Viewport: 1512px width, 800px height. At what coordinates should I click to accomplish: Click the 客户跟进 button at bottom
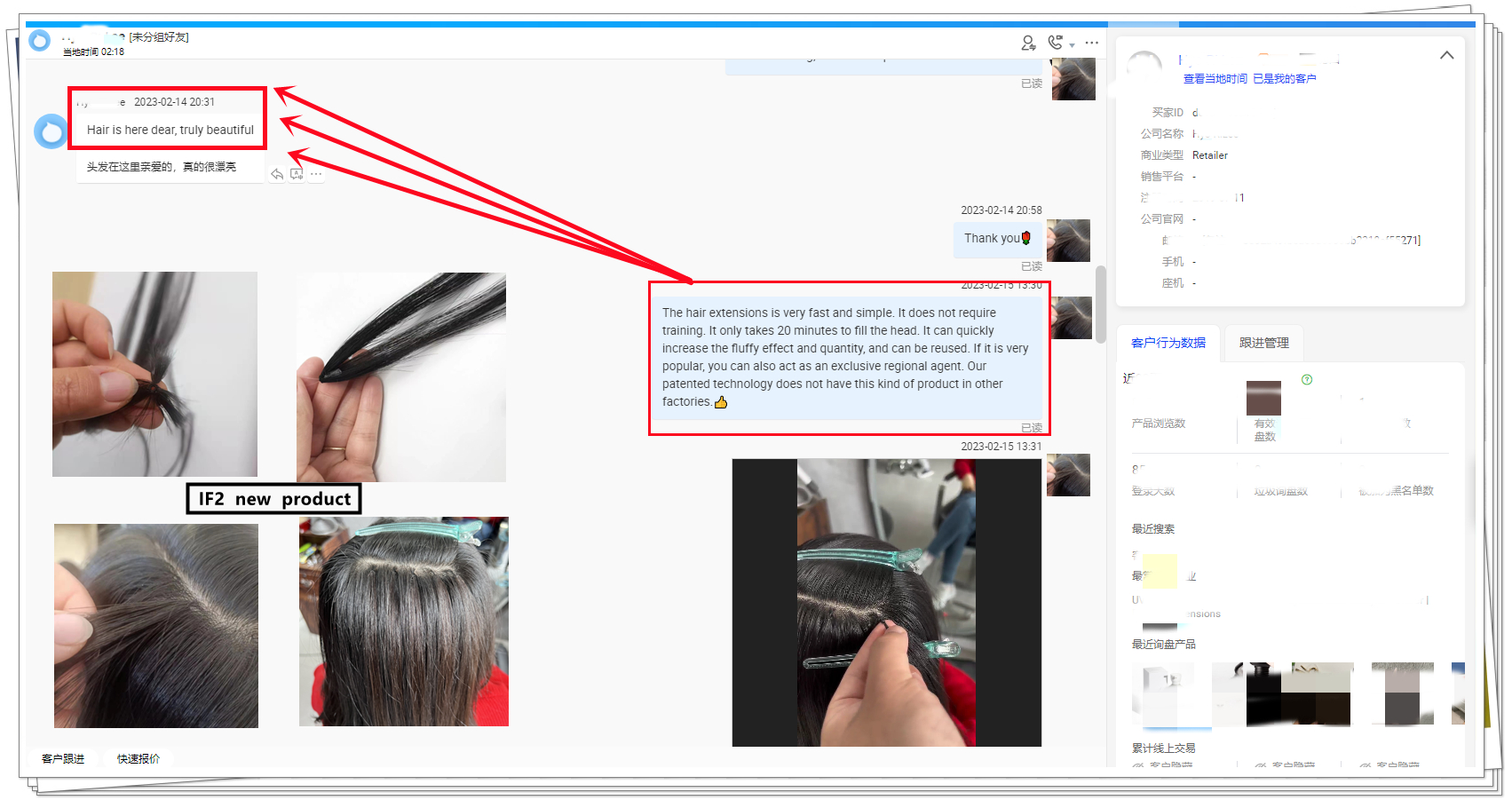(63, 758)
